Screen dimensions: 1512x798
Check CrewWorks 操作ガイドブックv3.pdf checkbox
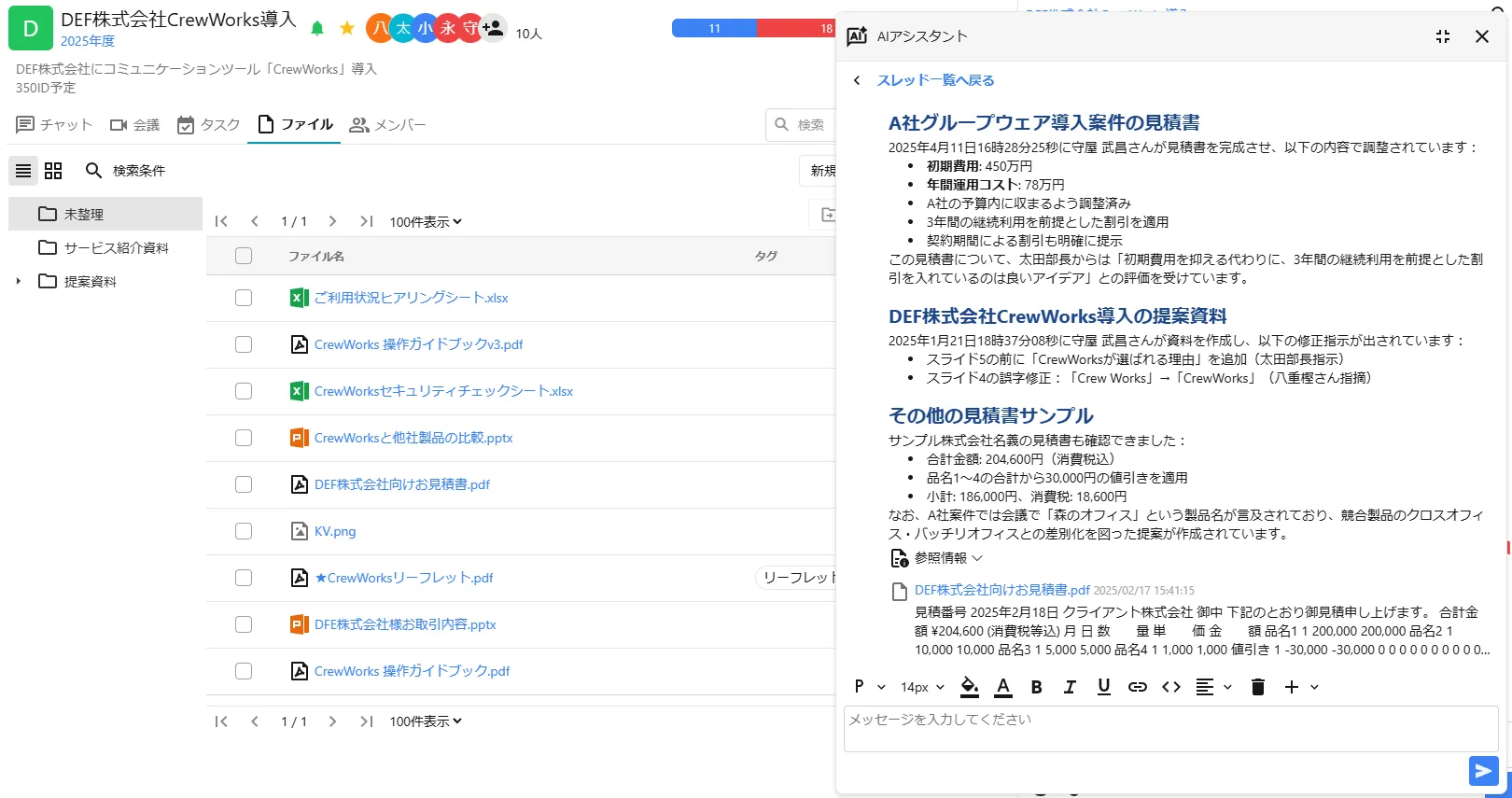[x=244, y=344]
